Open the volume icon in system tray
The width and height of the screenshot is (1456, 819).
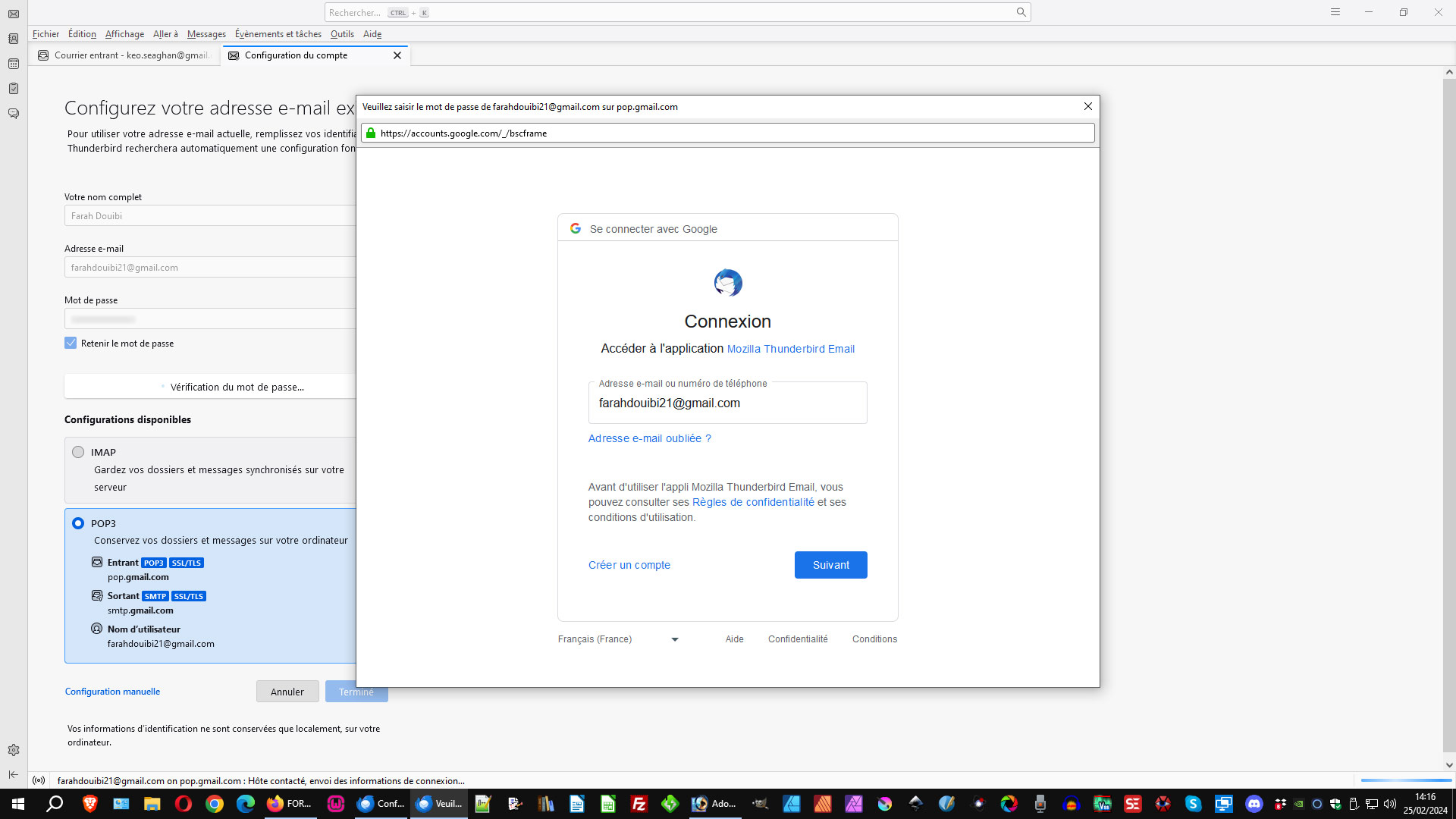1390,804
